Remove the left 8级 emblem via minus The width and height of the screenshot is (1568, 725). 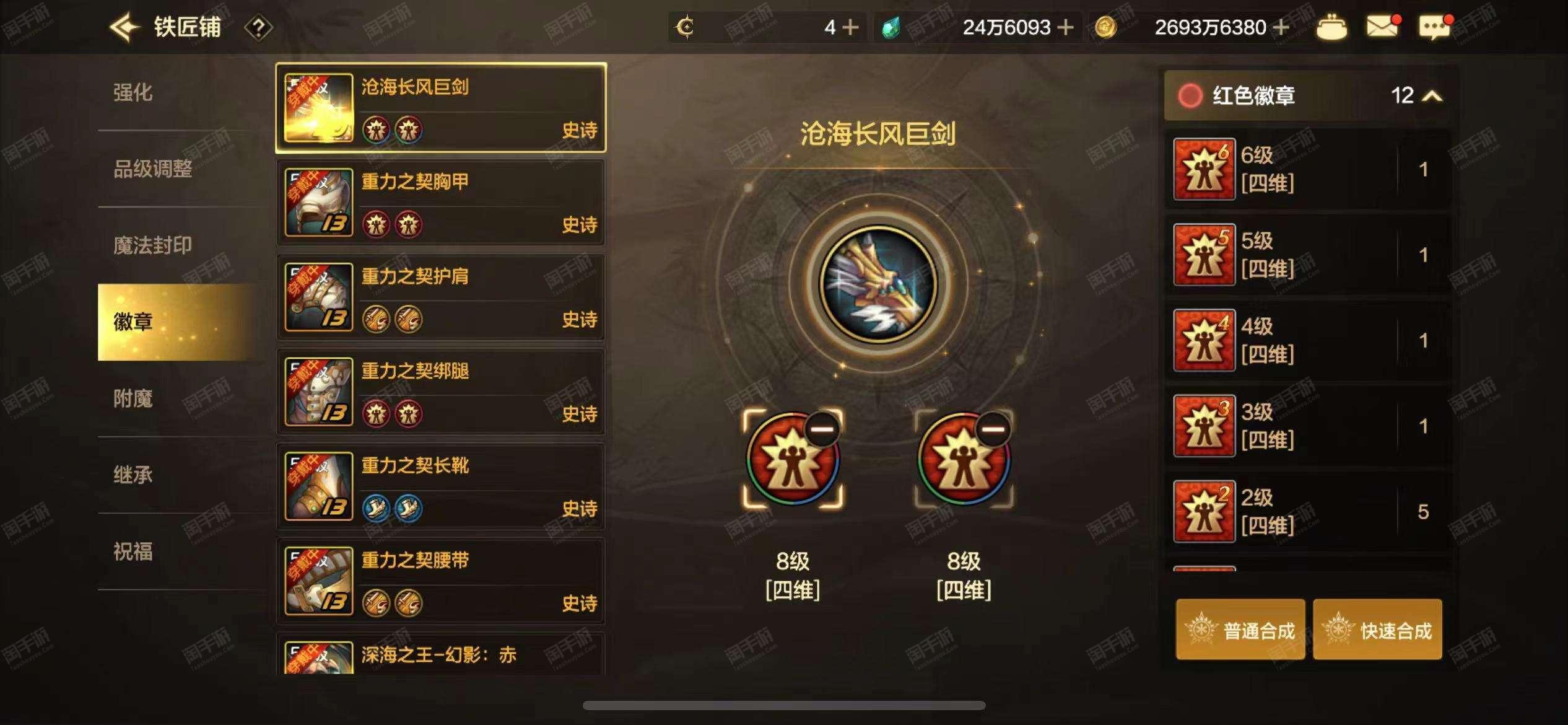coord(822,429)
